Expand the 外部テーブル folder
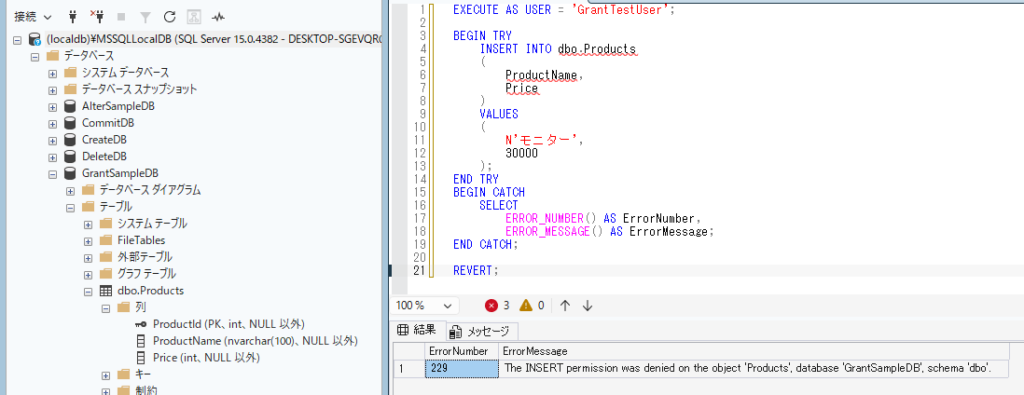Screen dimensions: 1024x395 tap(88, 258)
